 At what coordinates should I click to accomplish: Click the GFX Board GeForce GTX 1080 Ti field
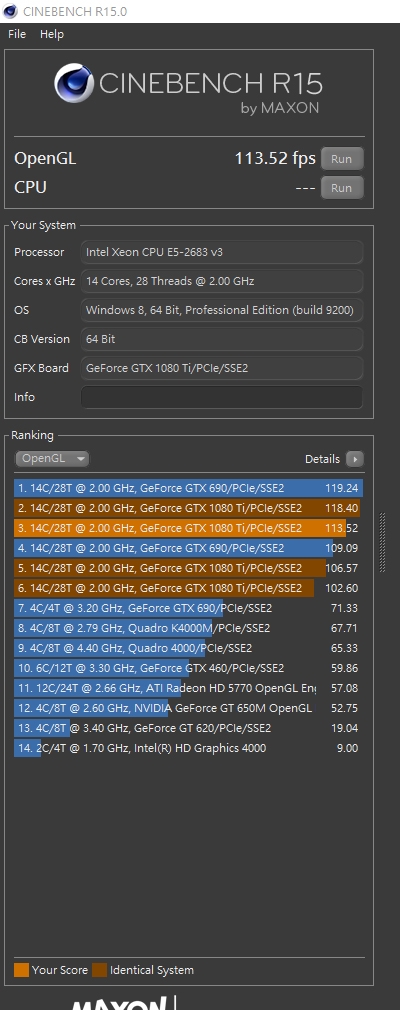point(222,368)
